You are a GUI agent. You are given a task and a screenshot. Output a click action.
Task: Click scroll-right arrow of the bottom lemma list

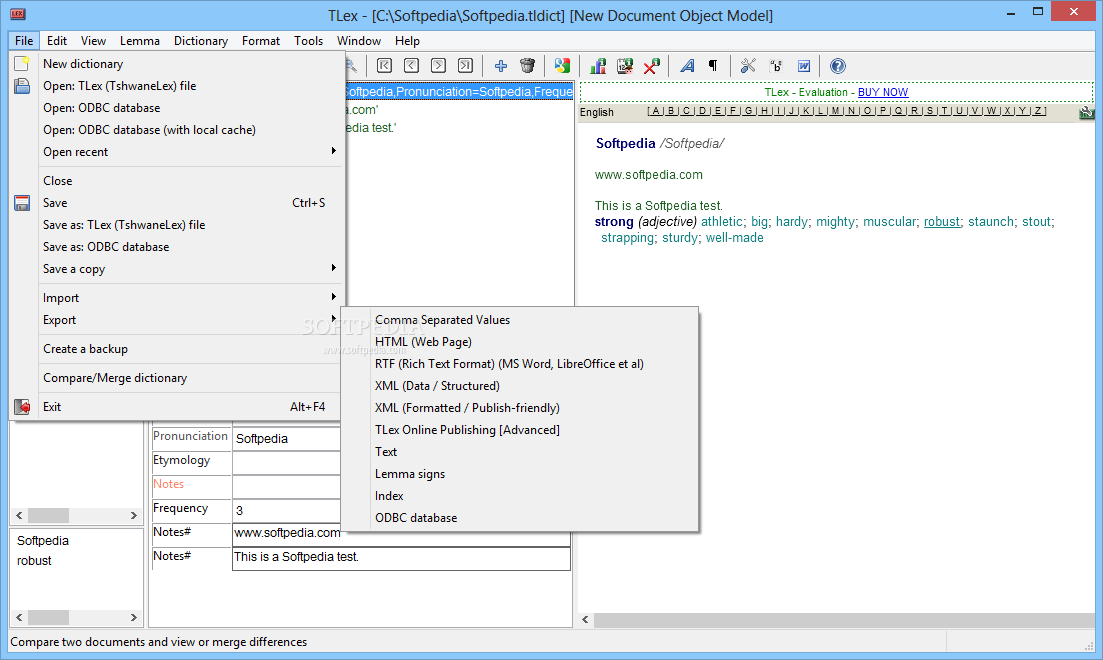pos(134,617)
